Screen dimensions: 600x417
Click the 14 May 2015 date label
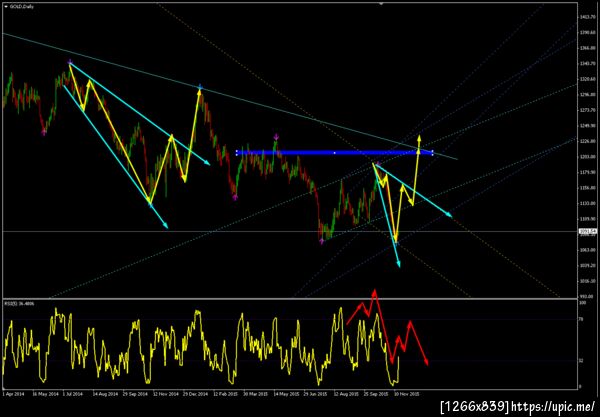click(x=286, y=394)
